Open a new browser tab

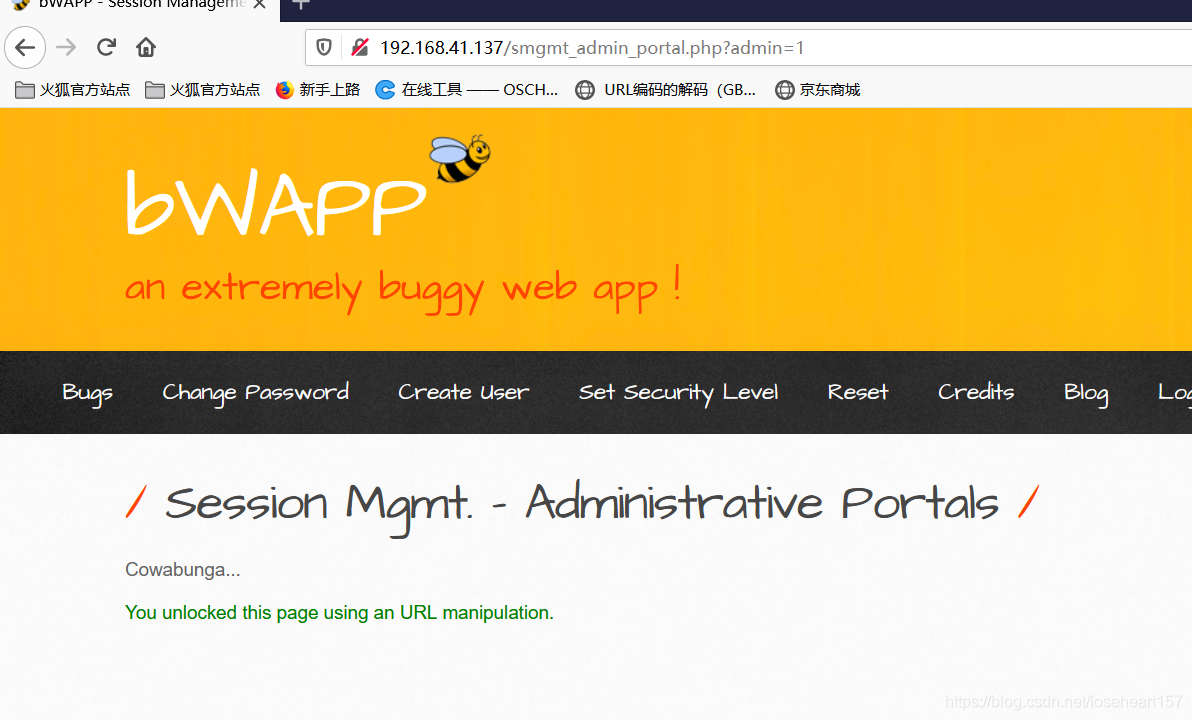301,5
